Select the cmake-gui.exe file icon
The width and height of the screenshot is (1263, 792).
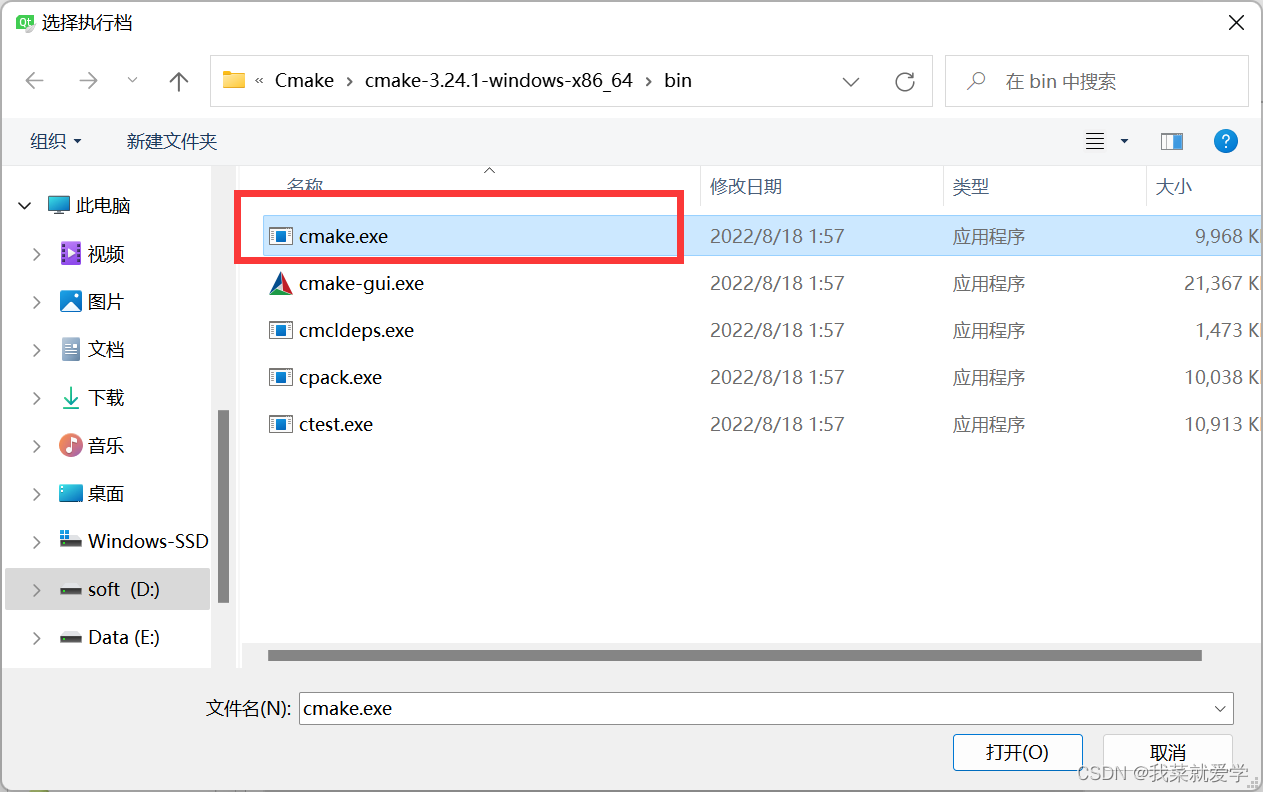tap(281, 283)
